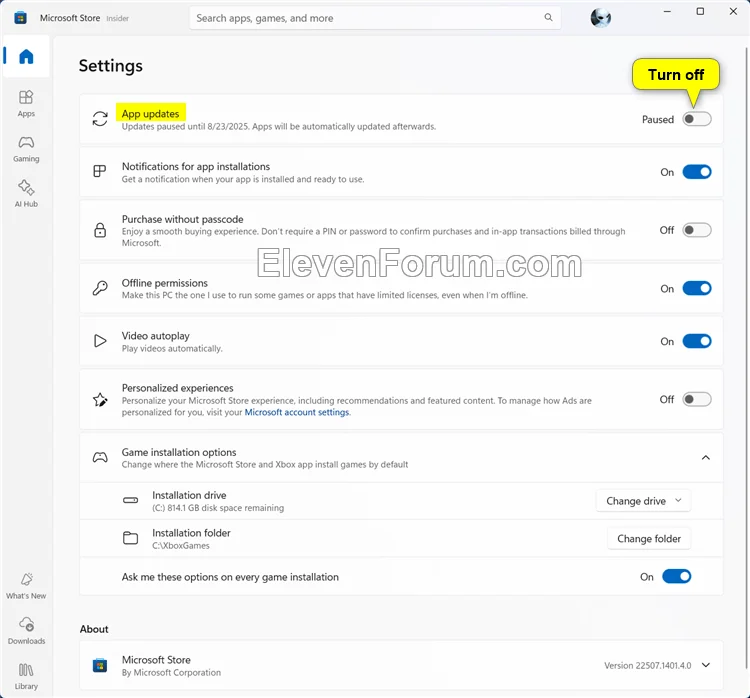Minimize the Microsoft Store window
The height and width of the screenshot is (698, 750).
[667, 11]
